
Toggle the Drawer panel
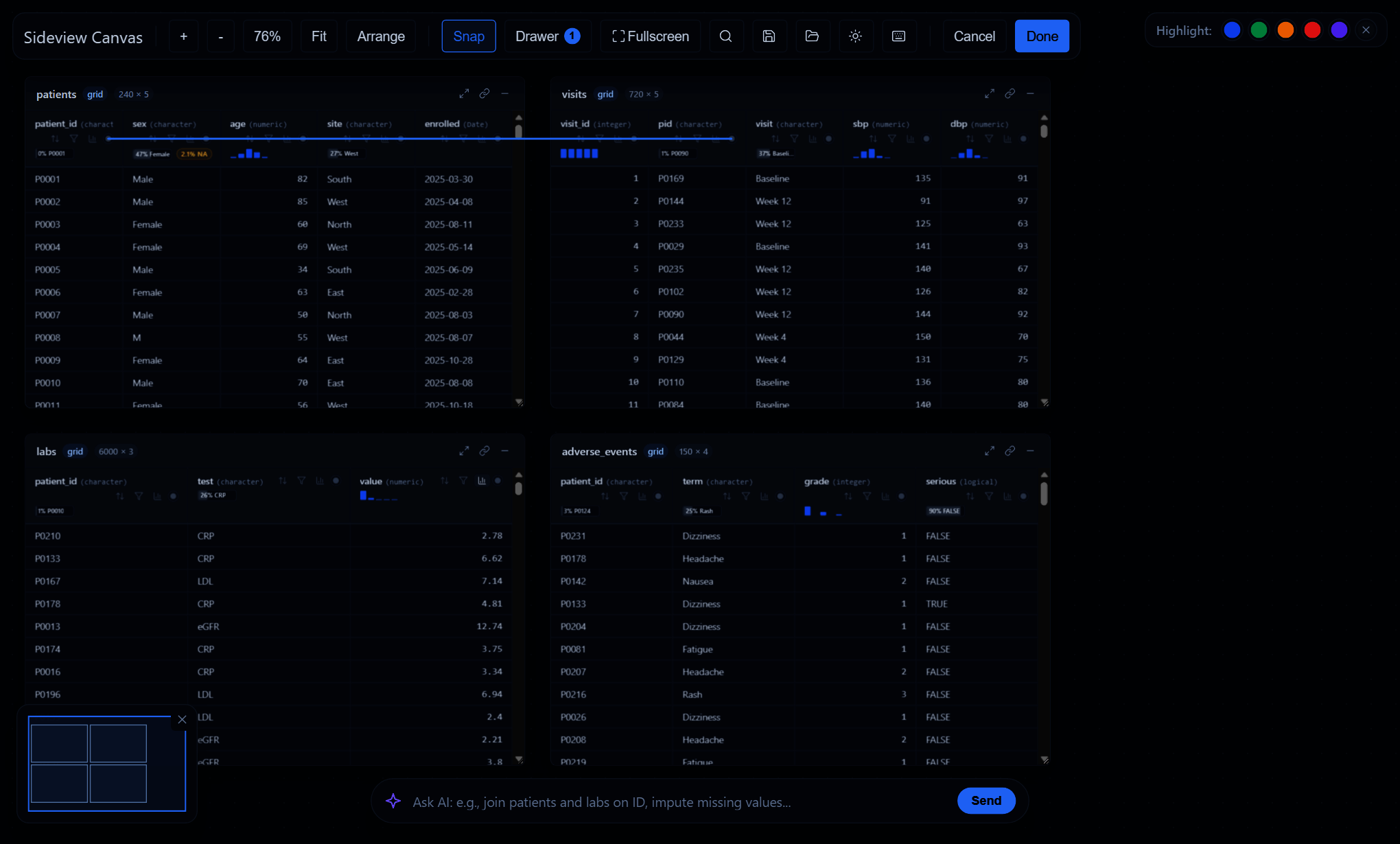[x=548, y=36]
